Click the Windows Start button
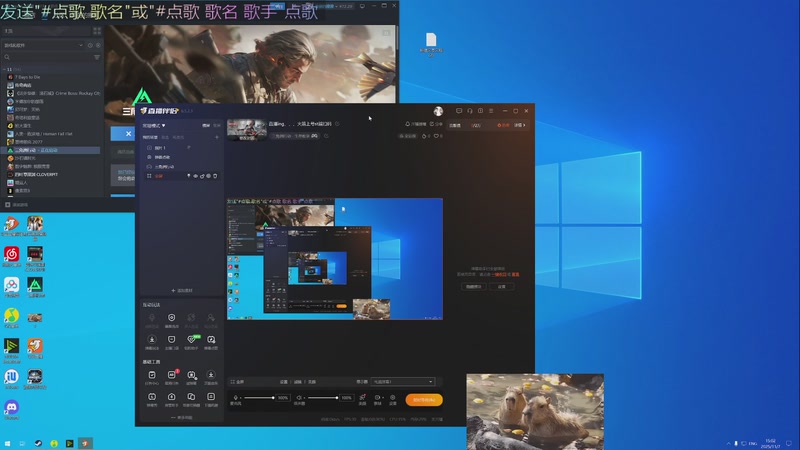Screen dimensions: 800x450 (7, 443)
